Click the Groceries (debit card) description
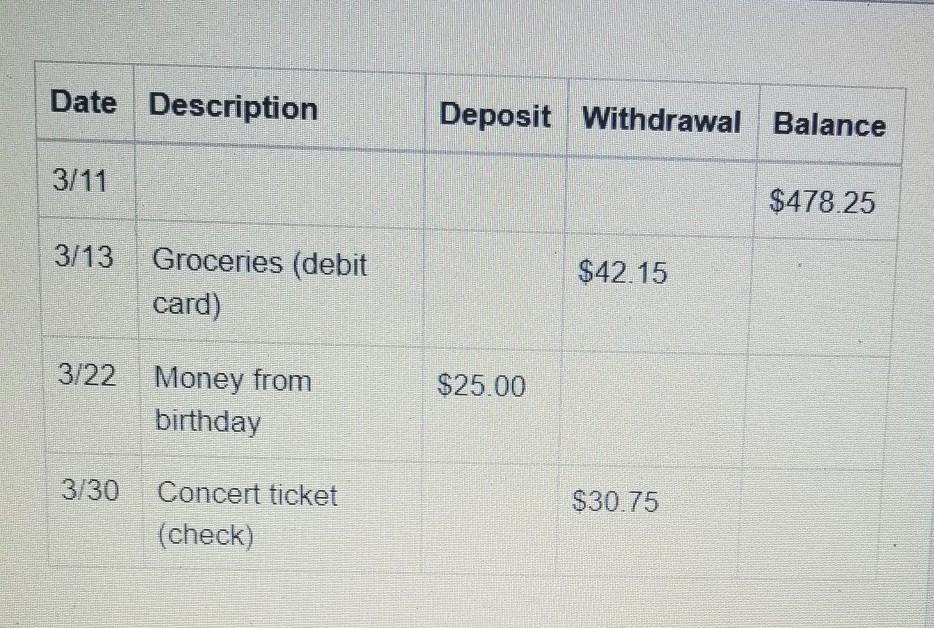934x628 pixels. 259,282
